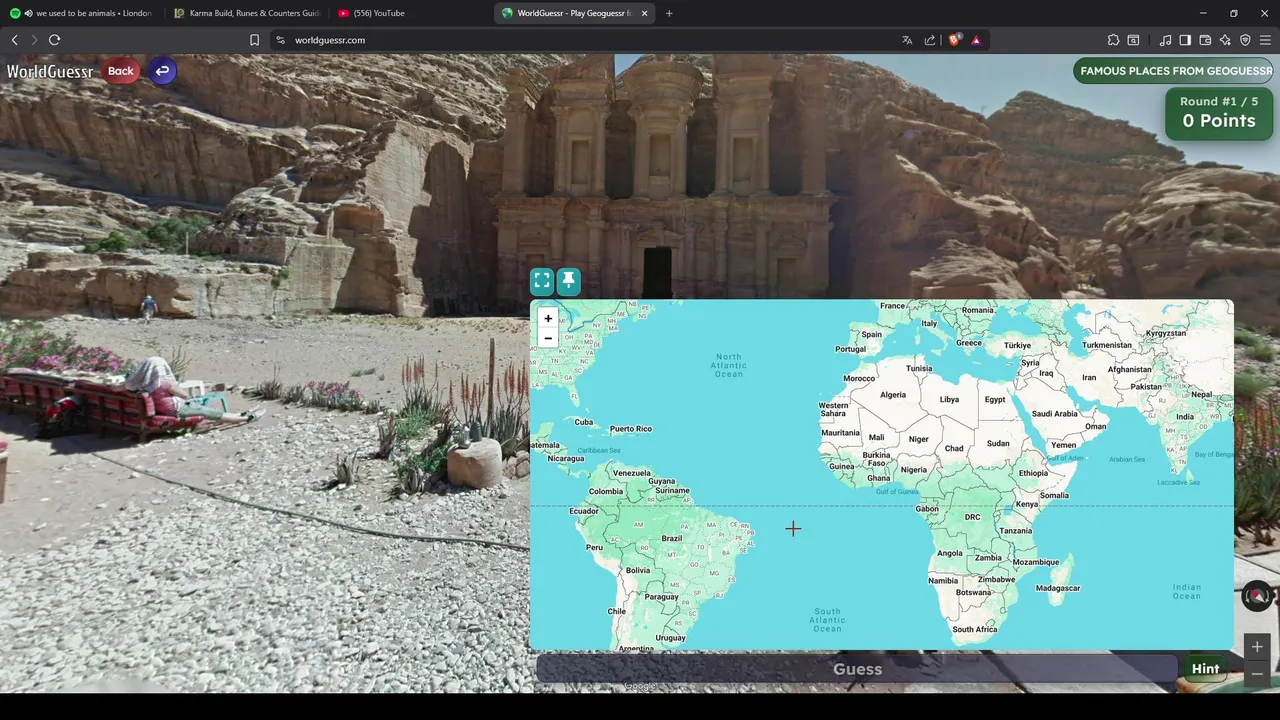This screenshot has height=720, width=1280.
Task: Click Cuba on the map
Action: coord(584,421)
